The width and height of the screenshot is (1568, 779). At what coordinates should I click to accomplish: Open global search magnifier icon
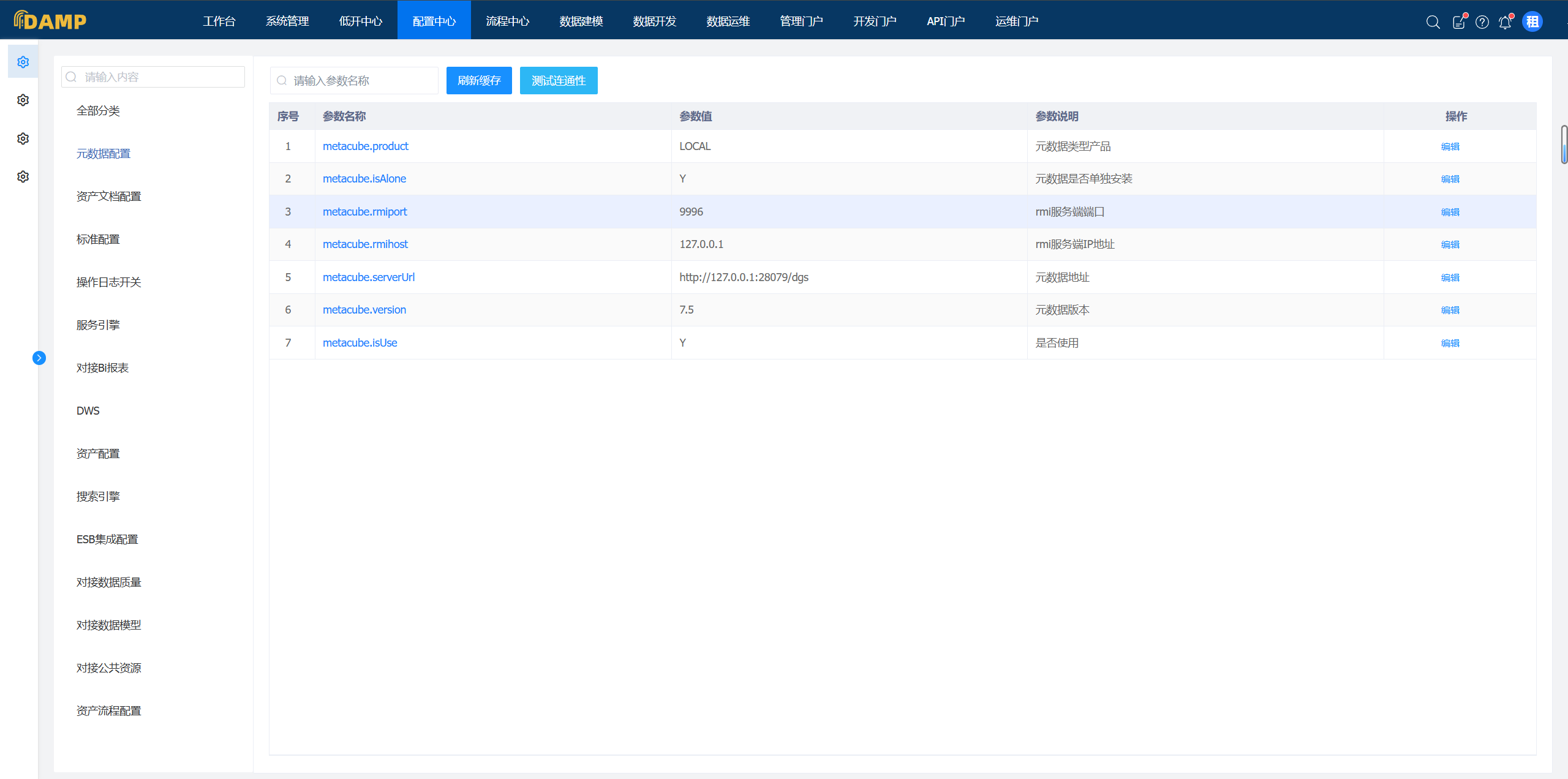pos(1433,22)
